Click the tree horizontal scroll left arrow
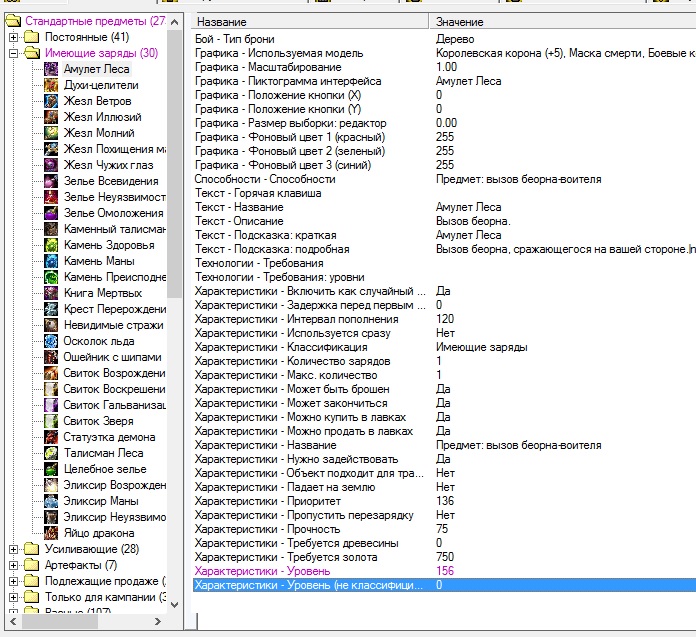Screen dimensions: 696x637 click(13, 621)
